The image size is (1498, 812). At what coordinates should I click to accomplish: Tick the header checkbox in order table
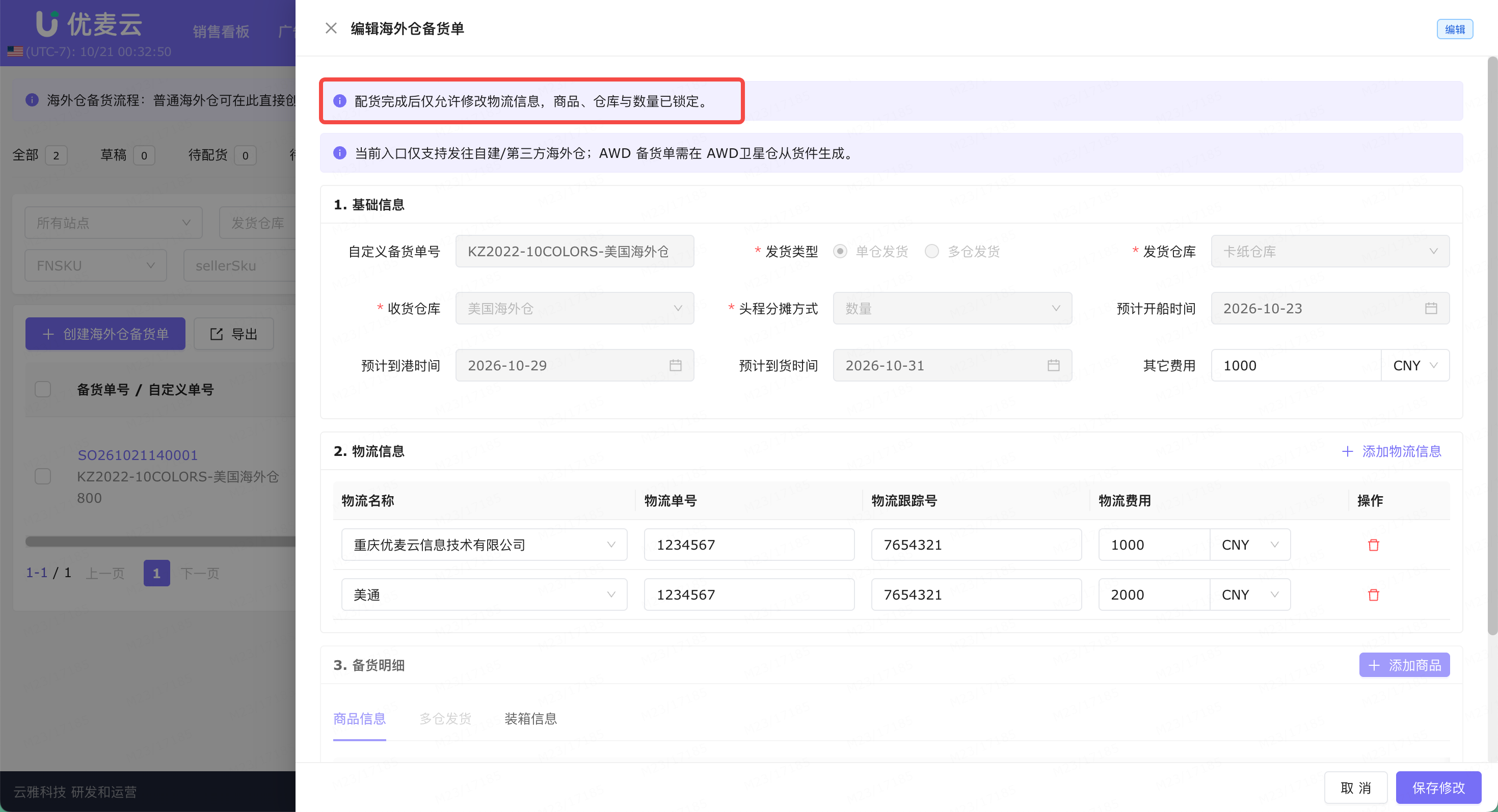(43, 389)
